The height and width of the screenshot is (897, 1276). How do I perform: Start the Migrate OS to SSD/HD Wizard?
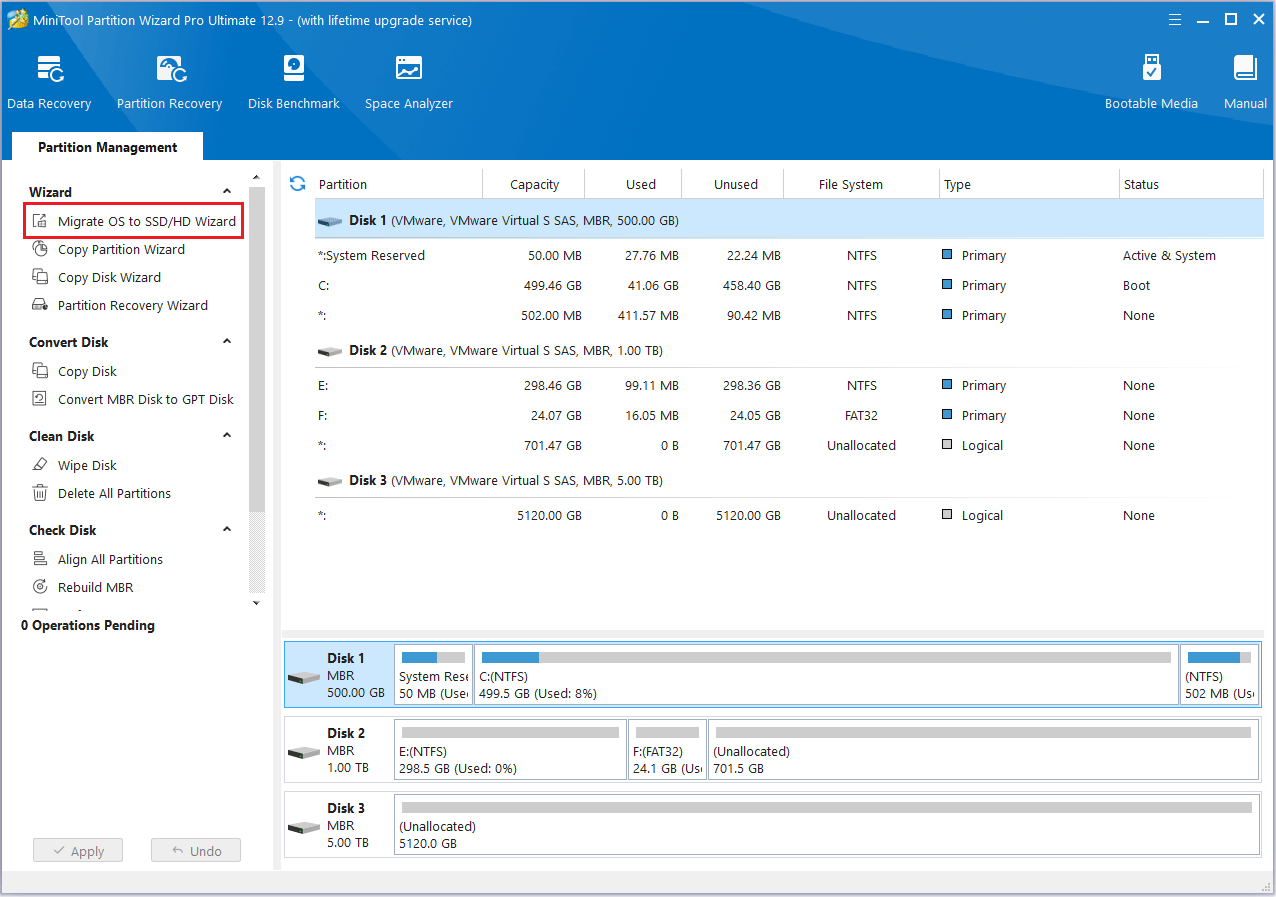coord(133,220)
